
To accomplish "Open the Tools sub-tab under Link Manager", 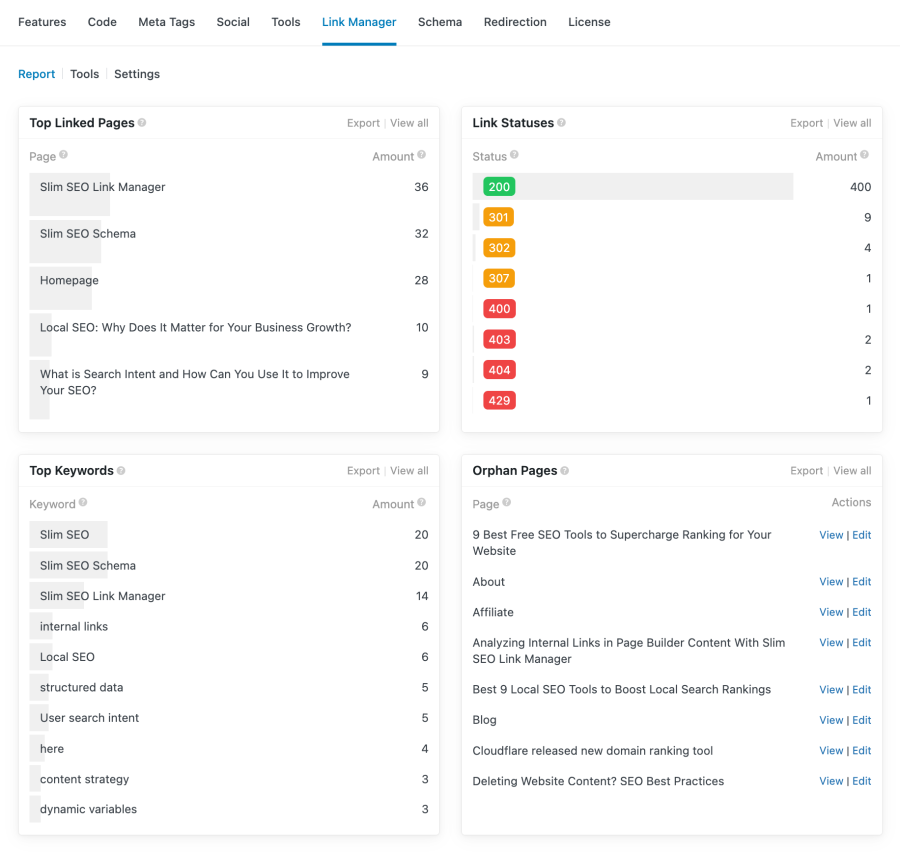I will 84,74.
